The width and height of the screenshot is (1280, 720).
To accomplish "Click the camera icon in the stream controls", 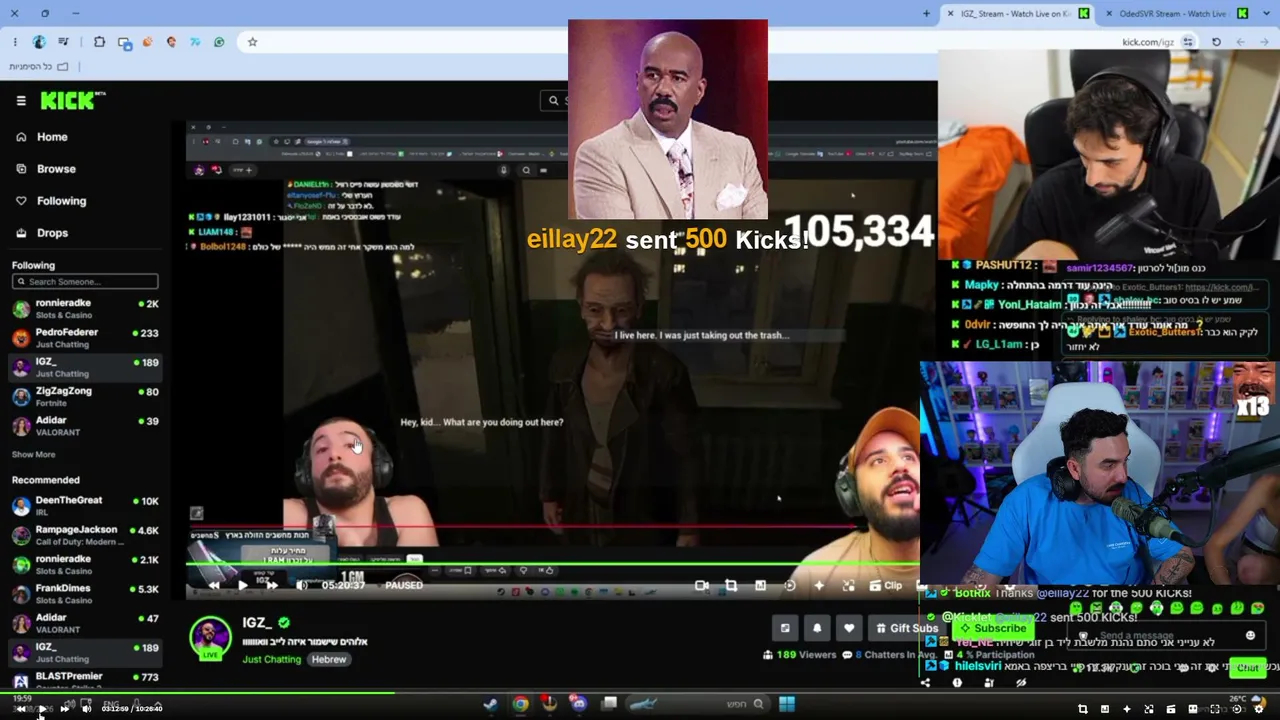I will point(702,586).
